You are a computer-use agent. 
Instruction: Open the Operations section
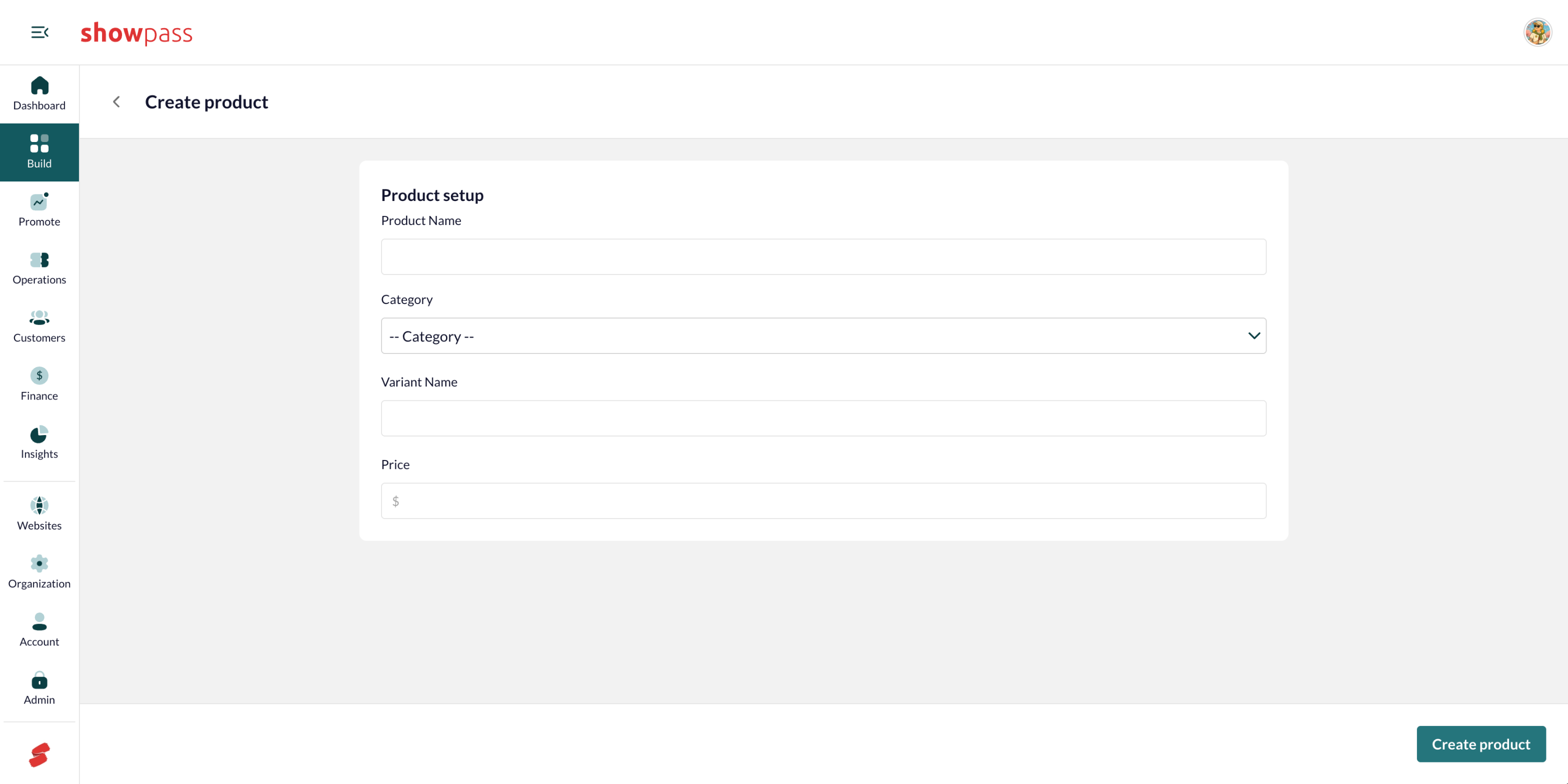[x=39, y=268]
